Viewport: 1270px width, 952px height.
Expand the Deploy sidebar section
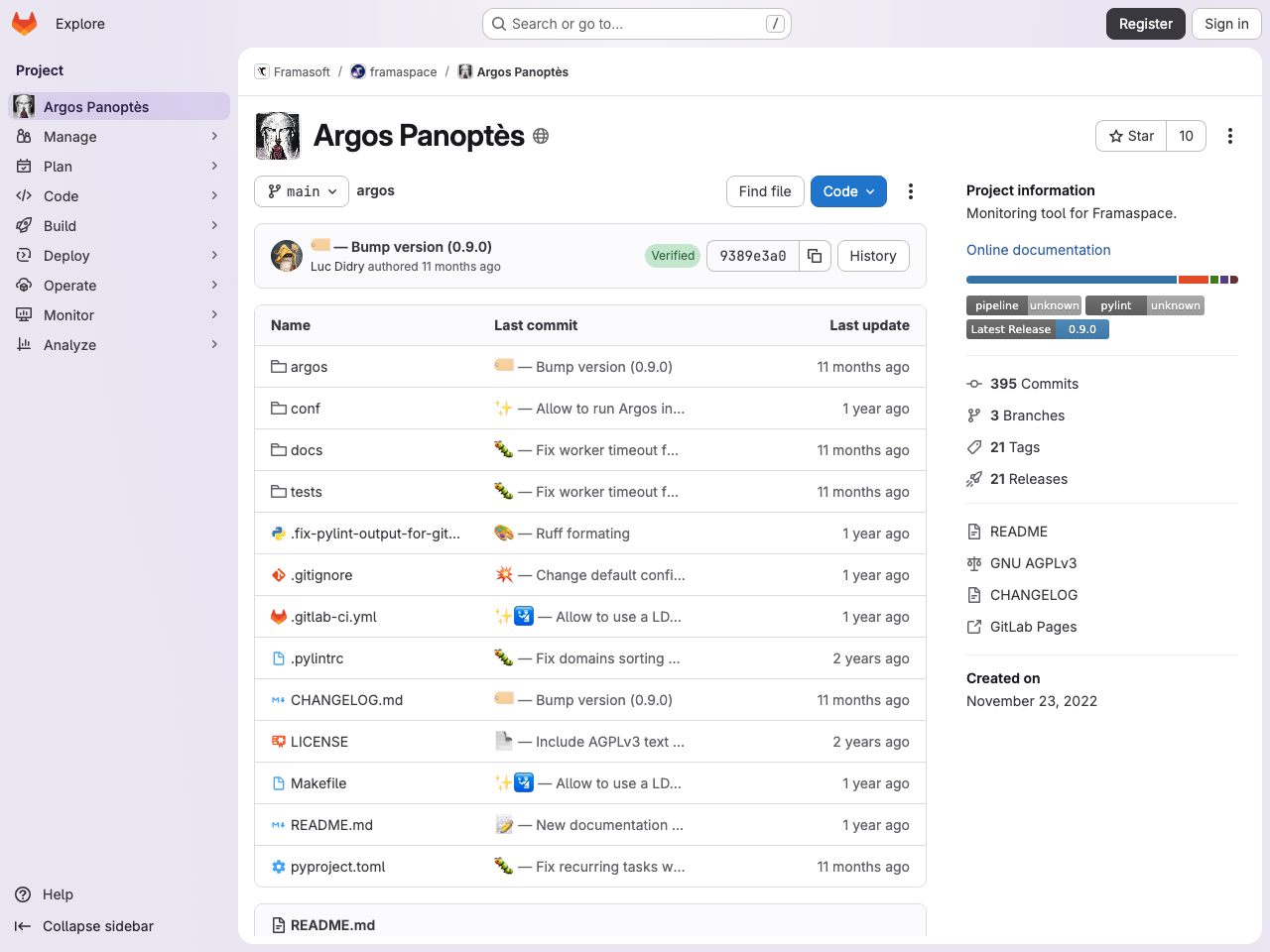66,255
